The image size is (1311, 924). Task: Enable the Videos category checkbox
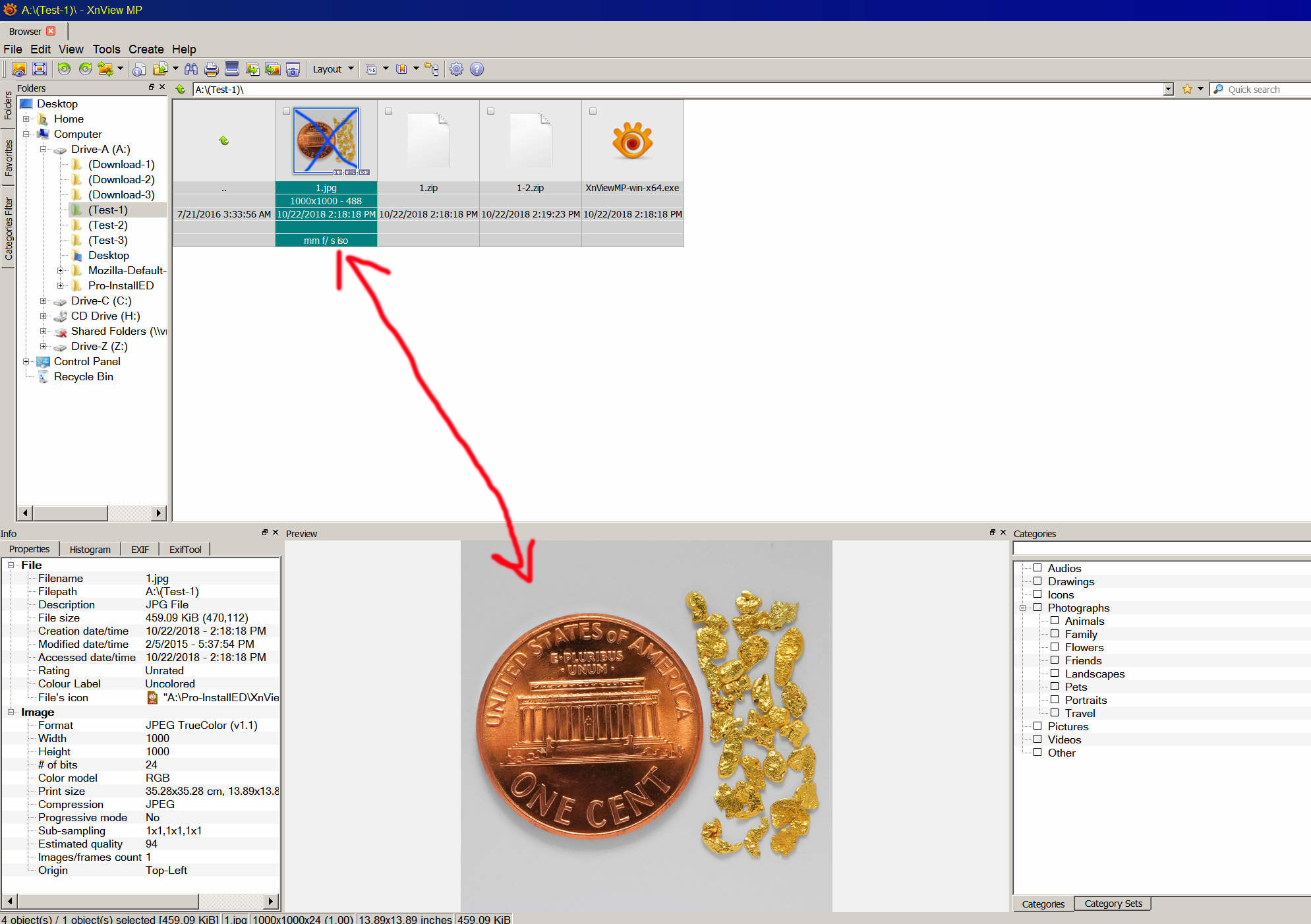(x=1037, y=739)
